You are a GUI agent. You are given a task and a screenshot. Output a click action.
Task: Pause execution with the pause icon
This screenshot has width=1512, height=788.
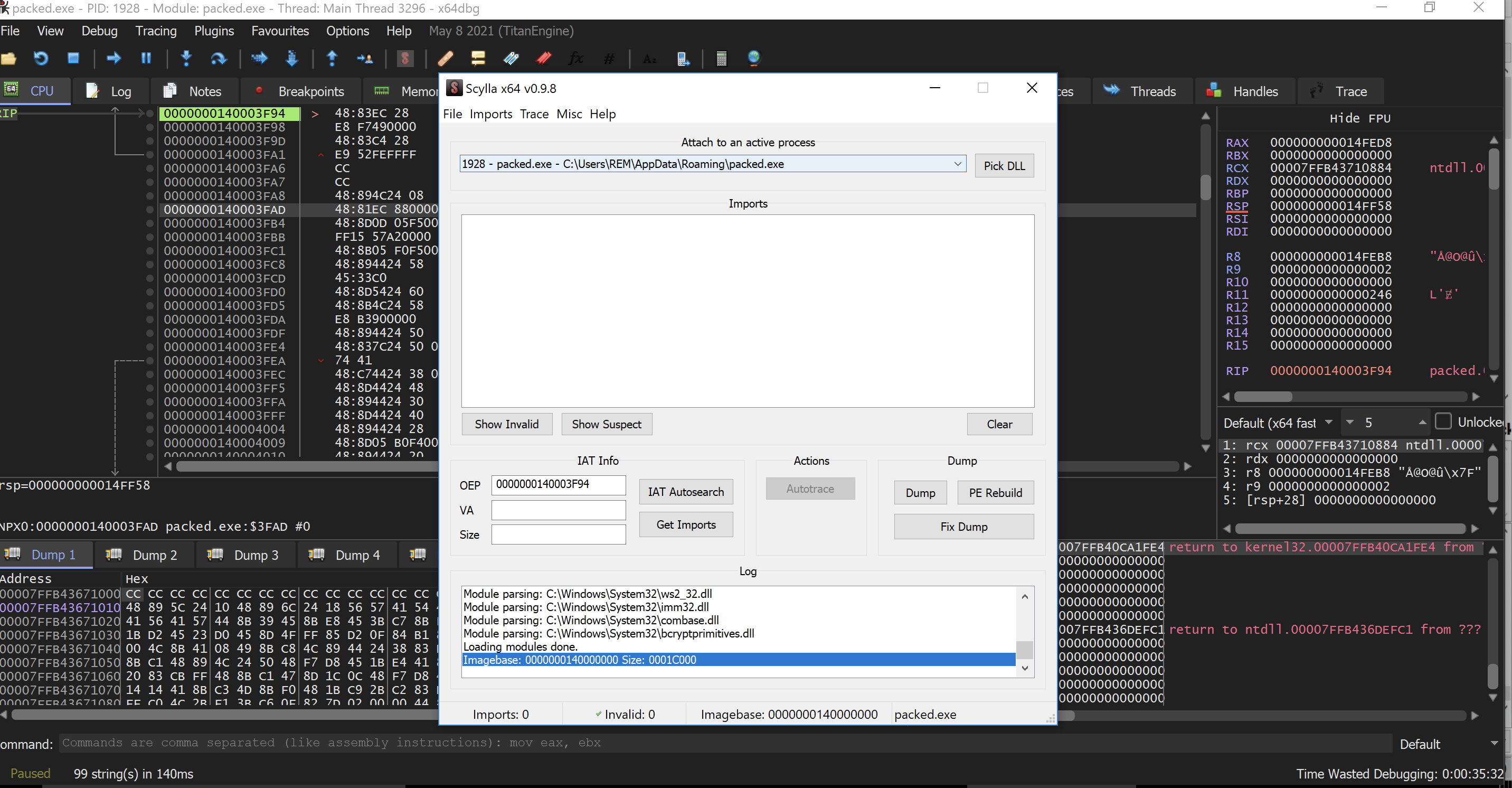[146, 58]
